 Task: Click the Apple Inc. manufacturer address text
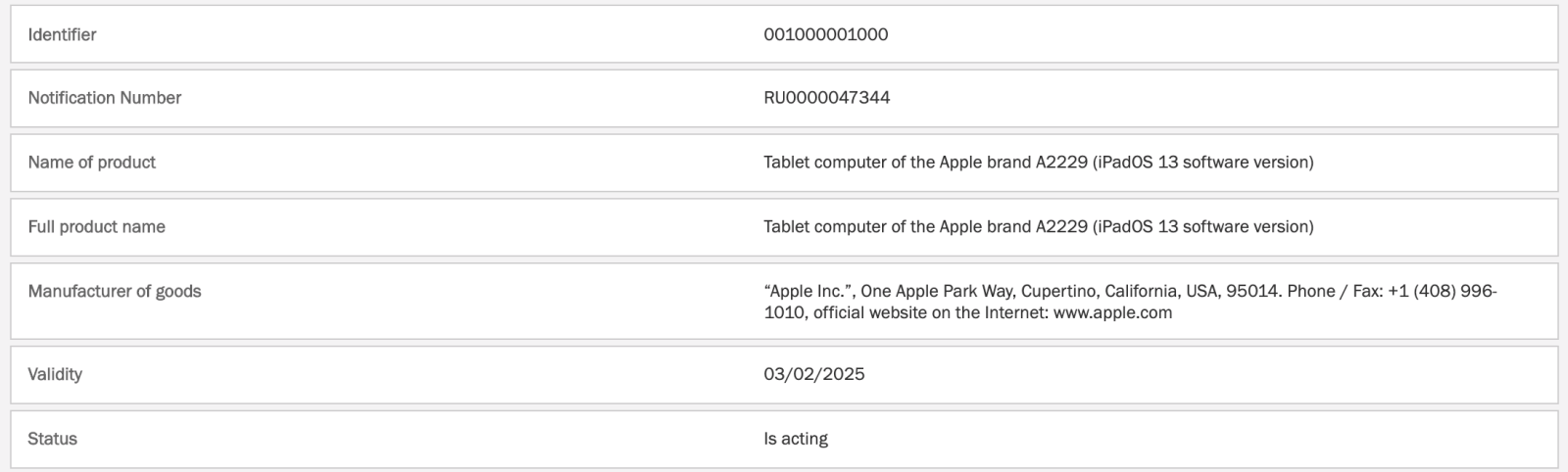pos(1130,302)
